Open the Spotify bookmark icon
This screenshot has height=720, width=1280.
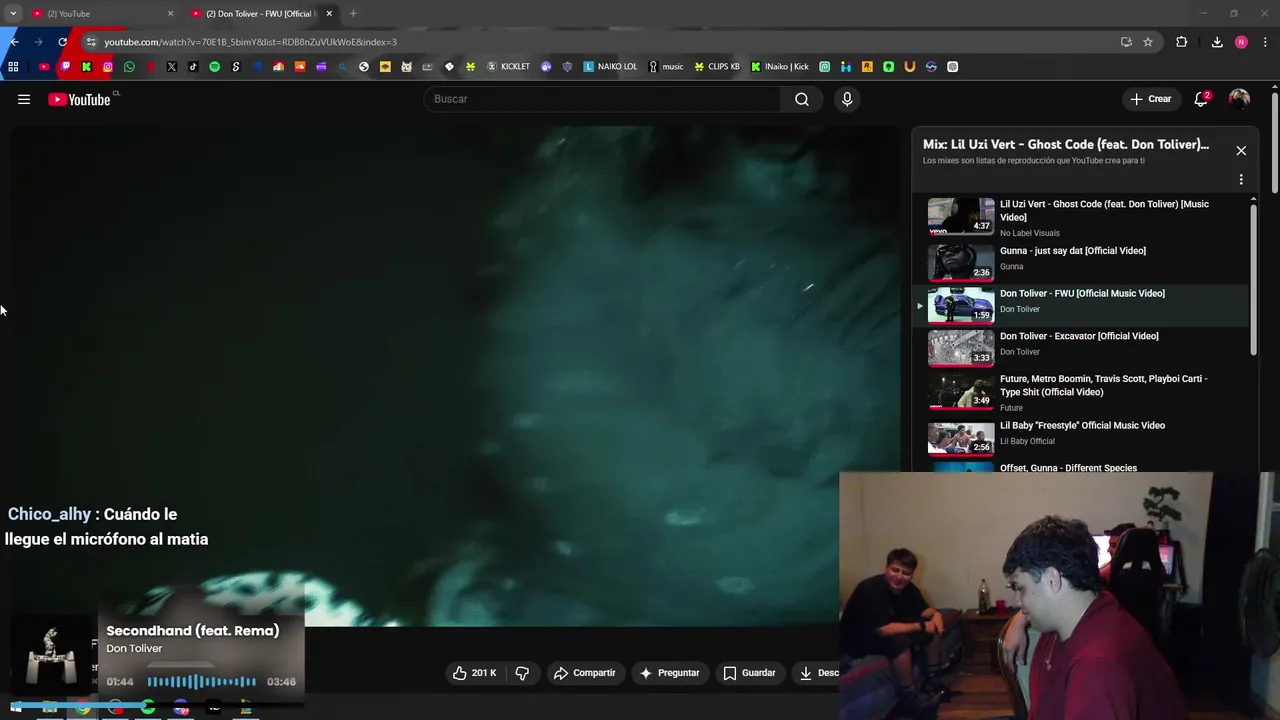214,67
